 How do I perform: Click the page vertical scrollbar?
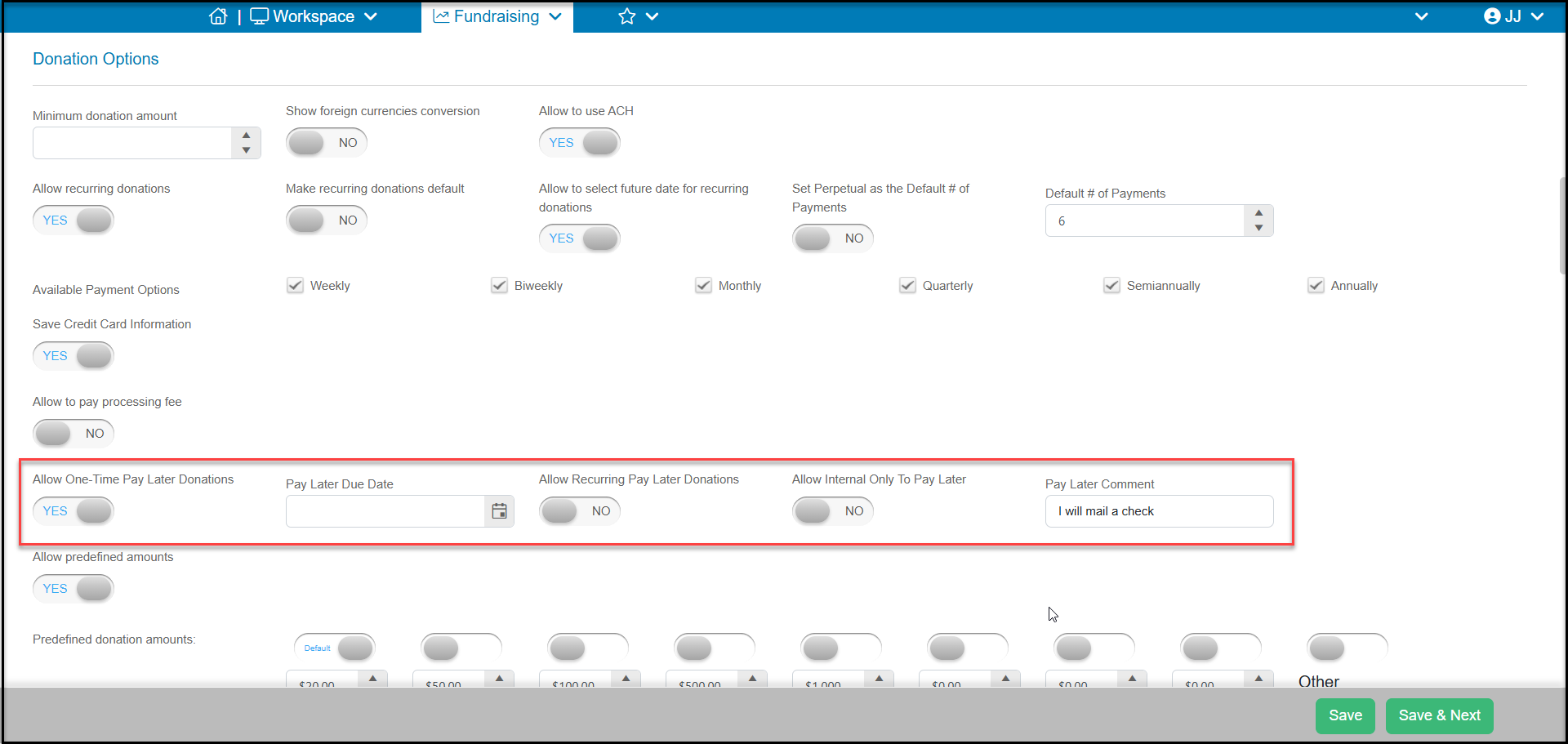[1562, 226]
